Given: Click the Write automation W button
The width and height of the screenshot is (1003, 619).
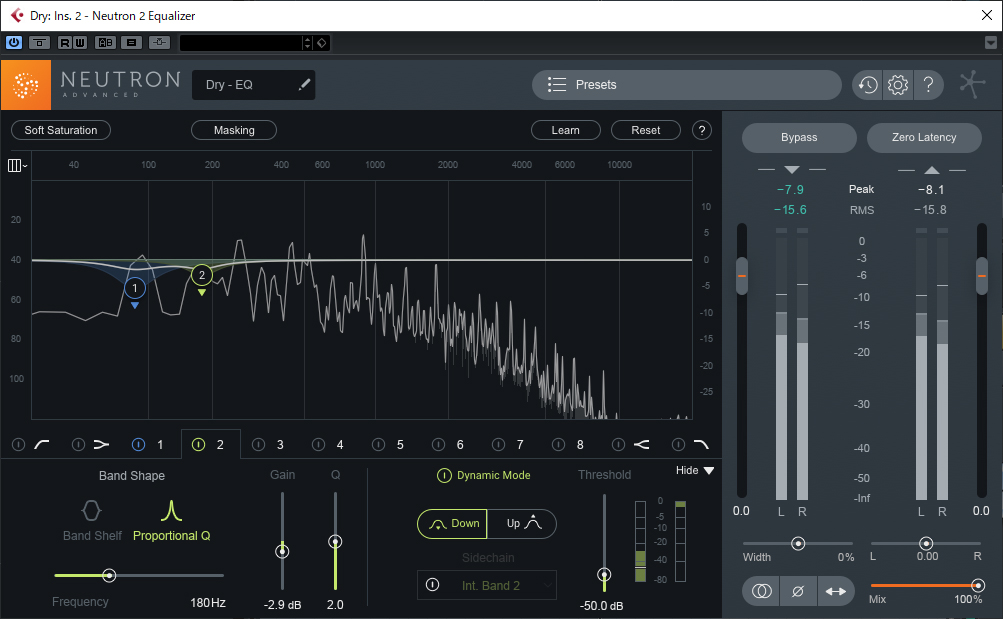Looking at the screenshot, I should click(79, 43).
